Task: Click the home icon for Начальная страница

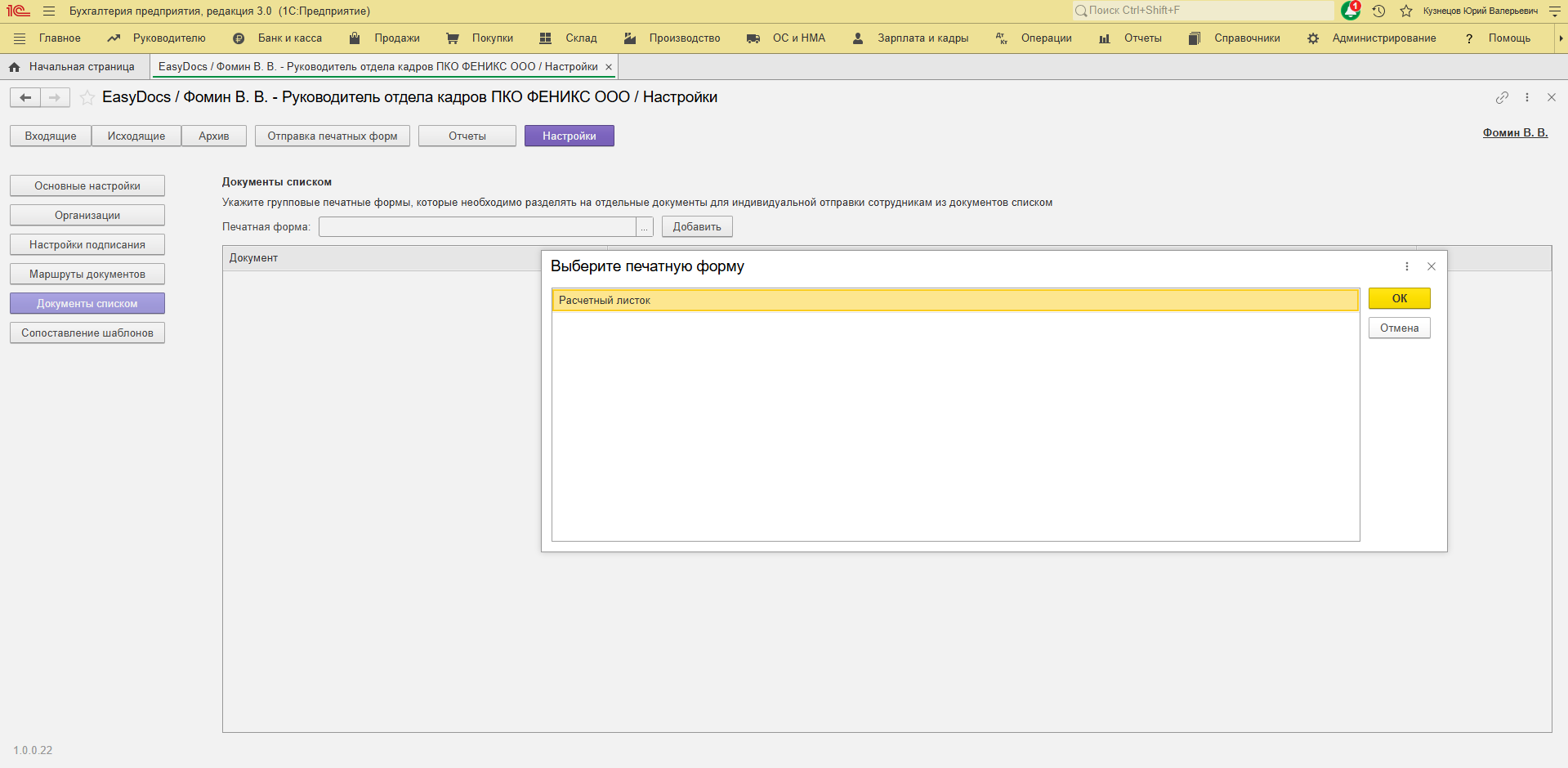Action: point(14,67)
